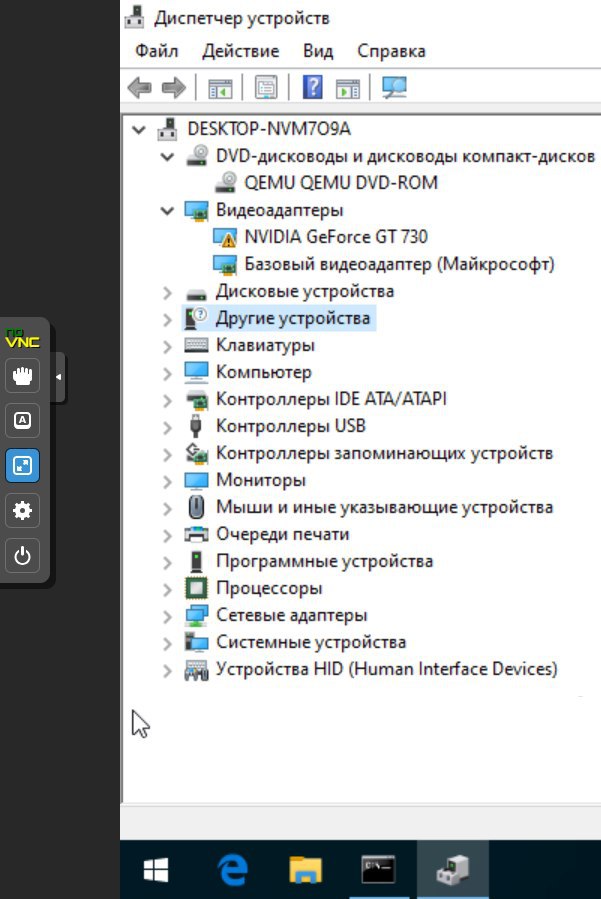Expand the Компьютер chevron
Screen dimensions: 601x899
167,374
